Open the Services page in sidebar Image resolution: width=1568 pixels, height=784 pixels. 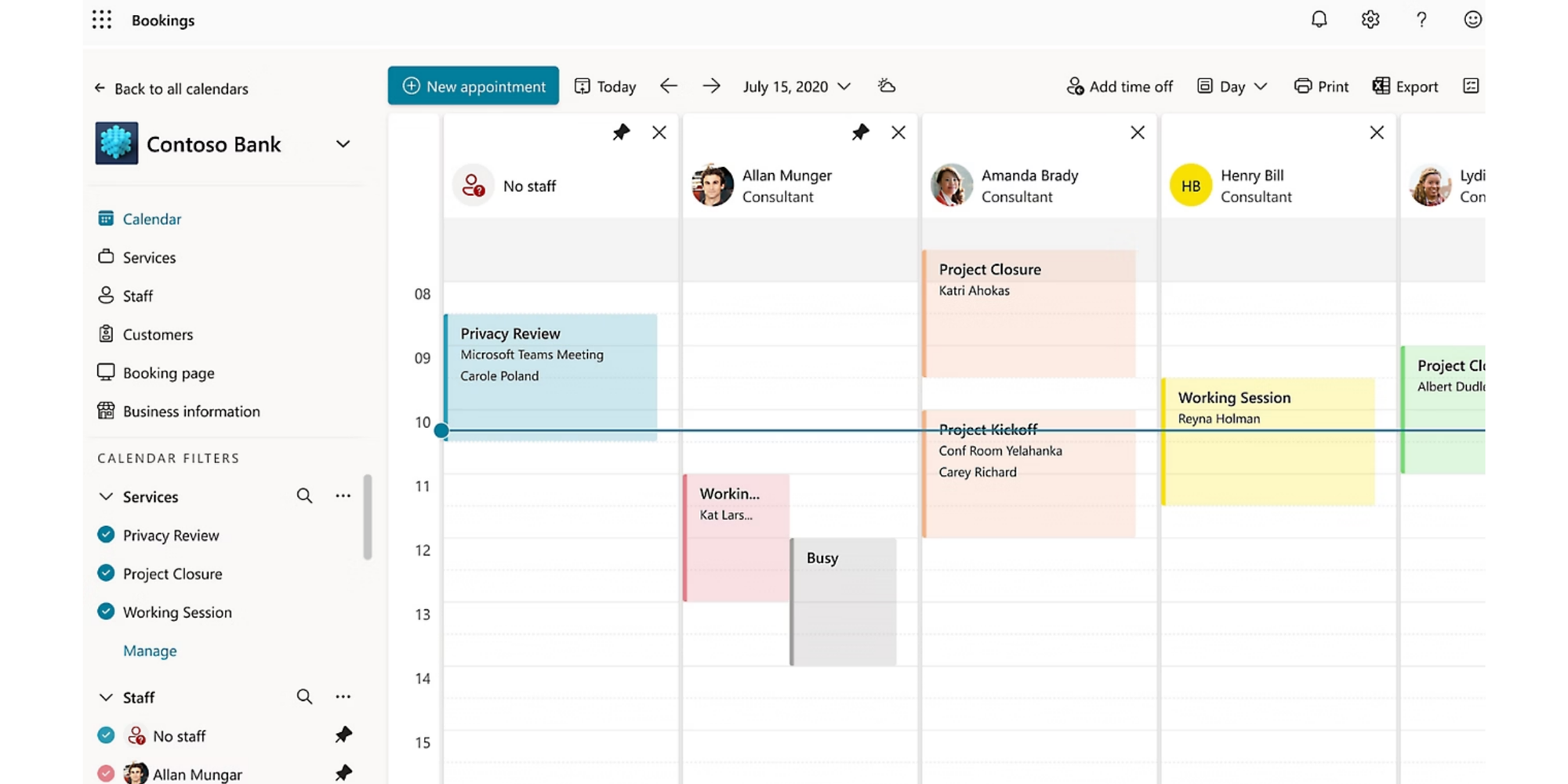137,257
